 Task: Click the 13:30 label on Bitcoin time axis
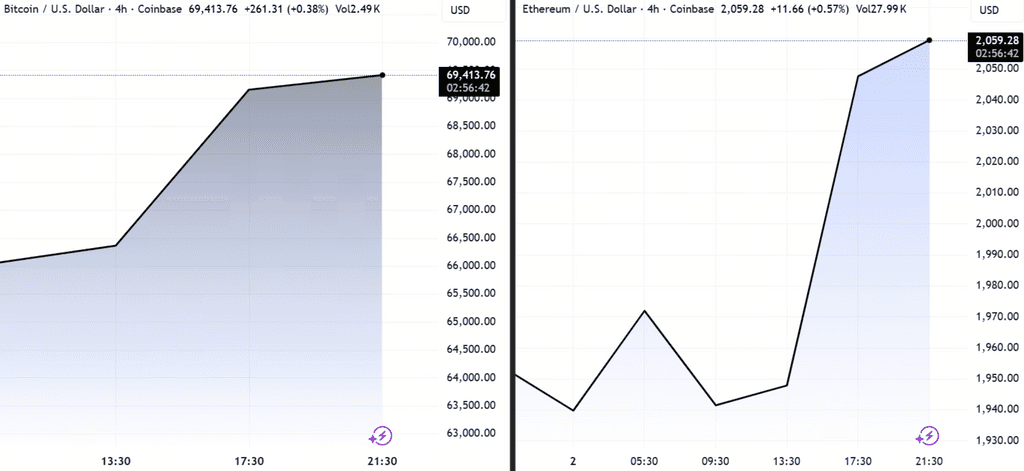point(116,460)
